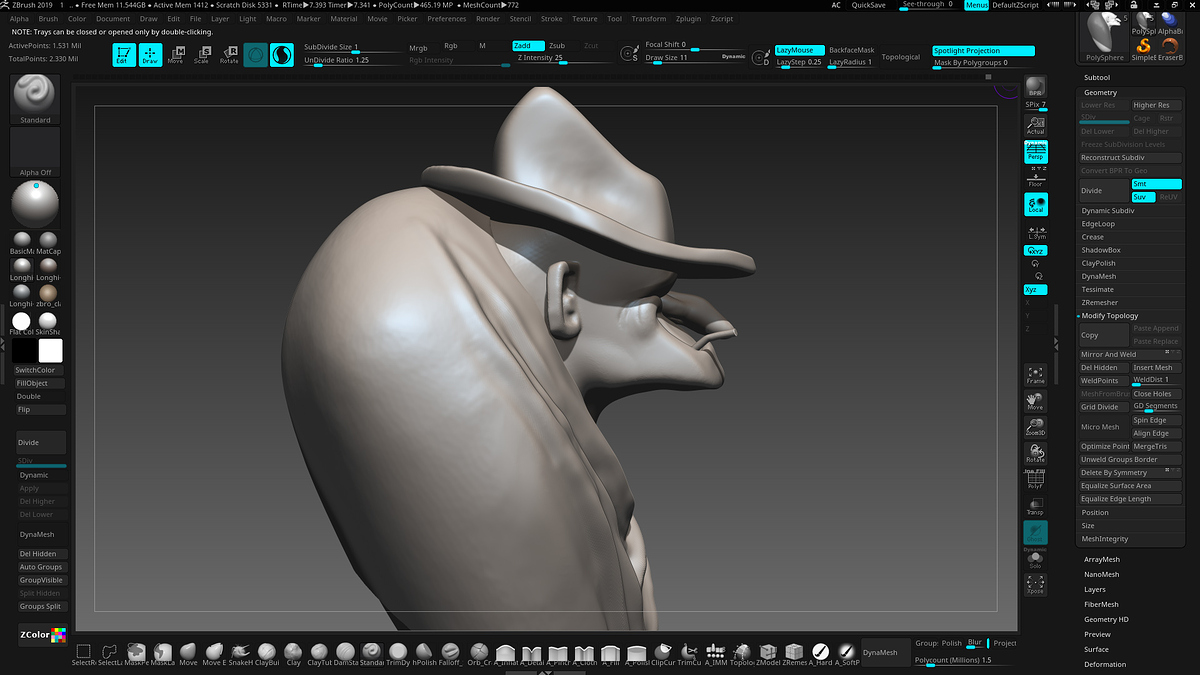Click the Move canvas navigation icon
The height and width of the screenshot is (675, 1200).
point(1035,401)
